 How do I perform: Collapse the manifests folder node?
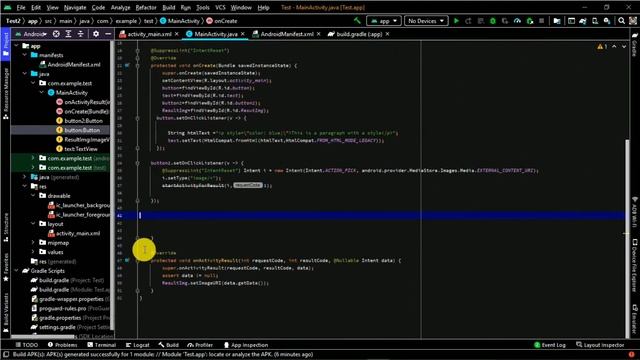pyautogui.click(x=25, y=55)
